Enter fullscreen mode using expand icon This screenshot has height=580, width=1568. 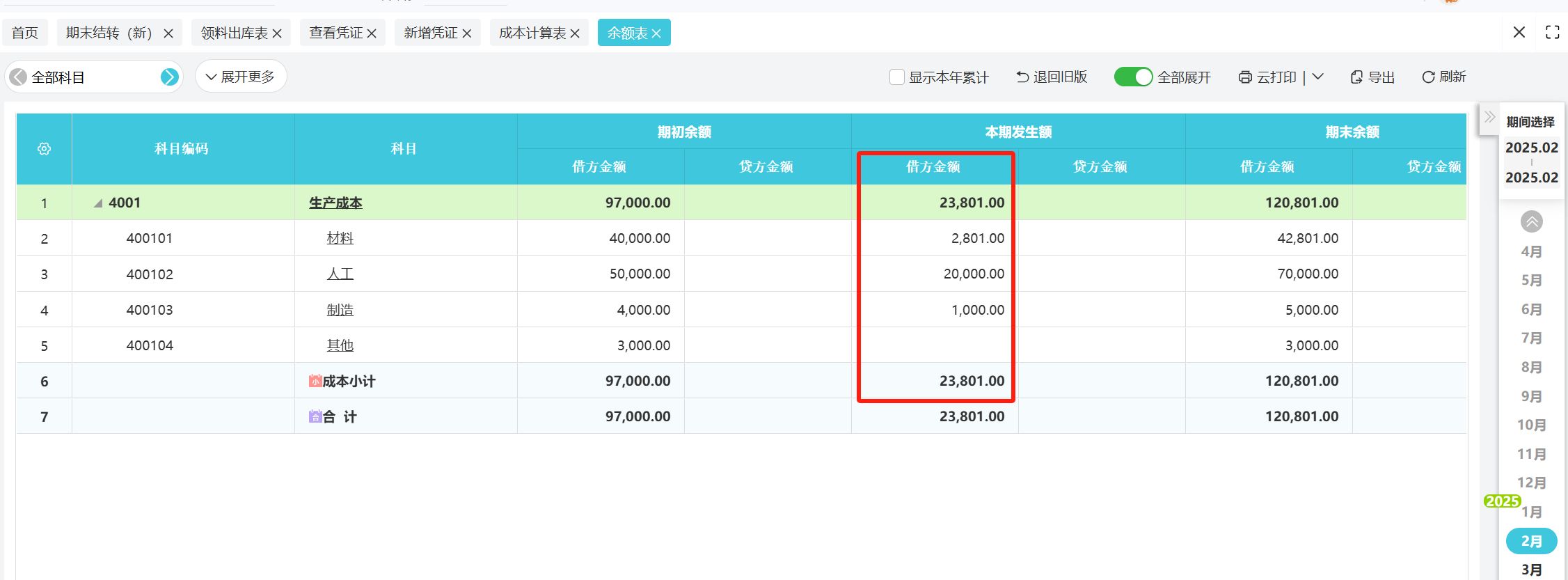[x=1552, y=33]
